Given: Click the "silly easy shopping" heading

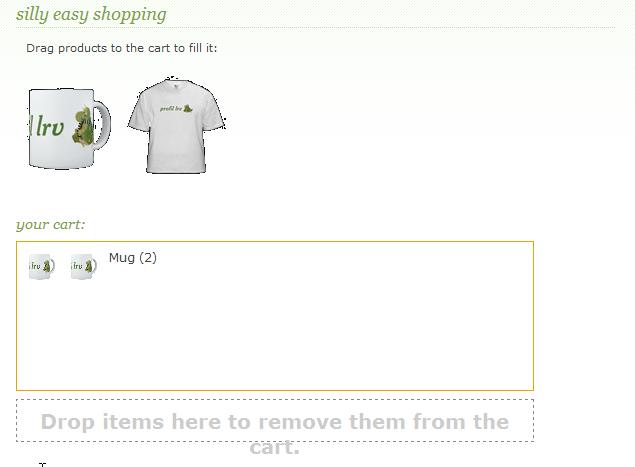Looking at the screenshot, I should (91, 14).
